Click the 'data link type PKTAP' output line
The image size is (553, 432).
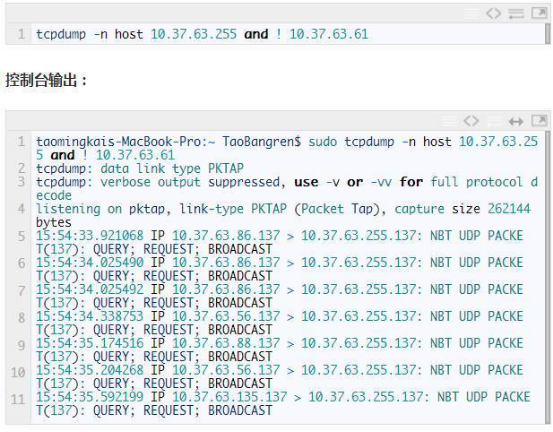coord(140,168)
